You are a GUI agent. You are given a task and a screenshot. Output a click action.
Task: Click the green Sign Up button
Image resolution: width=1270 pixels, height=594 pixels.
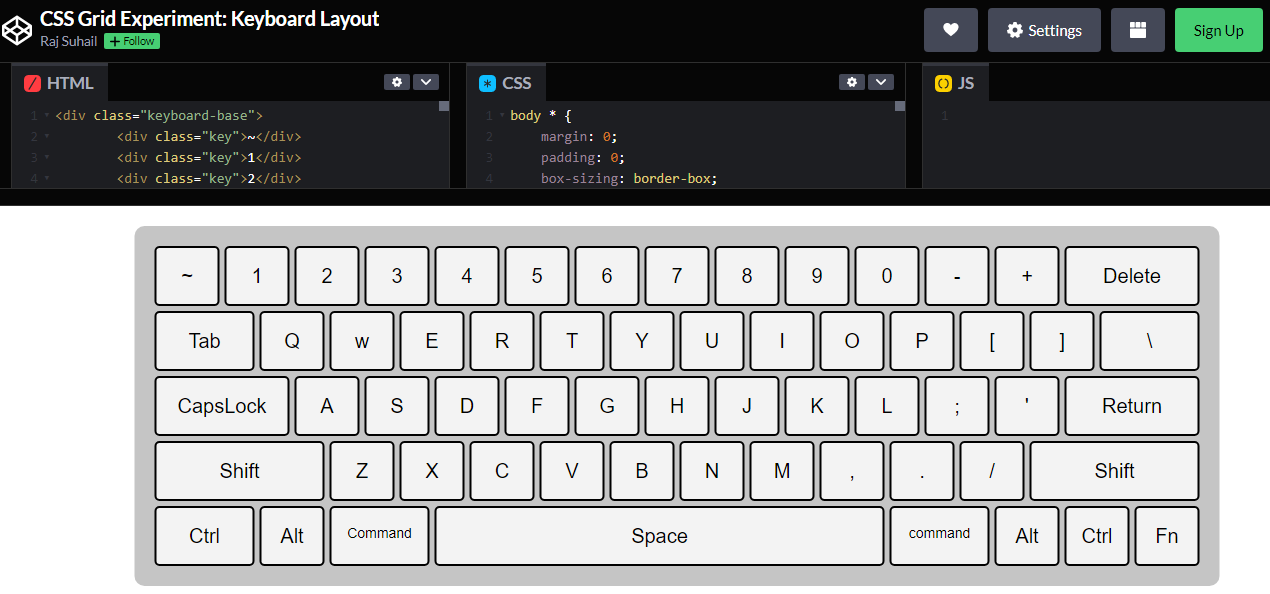click(1219, 30)
